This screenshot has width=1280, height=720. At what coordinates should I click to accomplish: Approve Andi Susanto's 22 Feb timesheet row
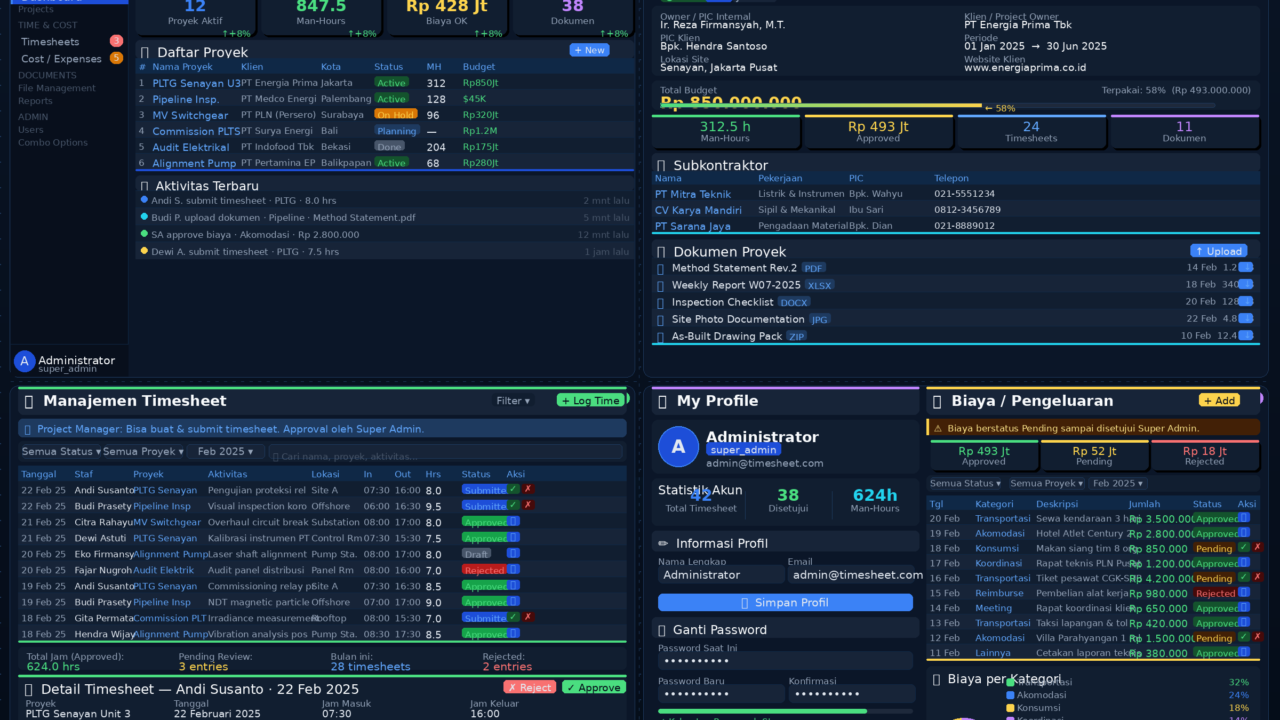tap(513, 490)
